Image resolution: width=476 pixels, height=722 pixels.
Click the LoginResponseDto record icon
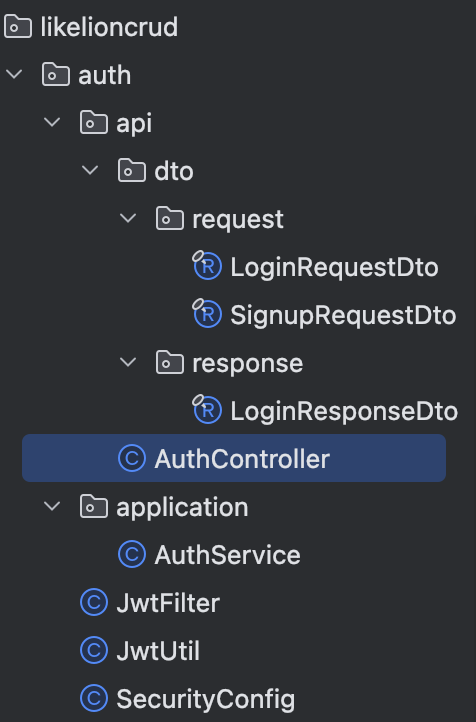point(207,409)
